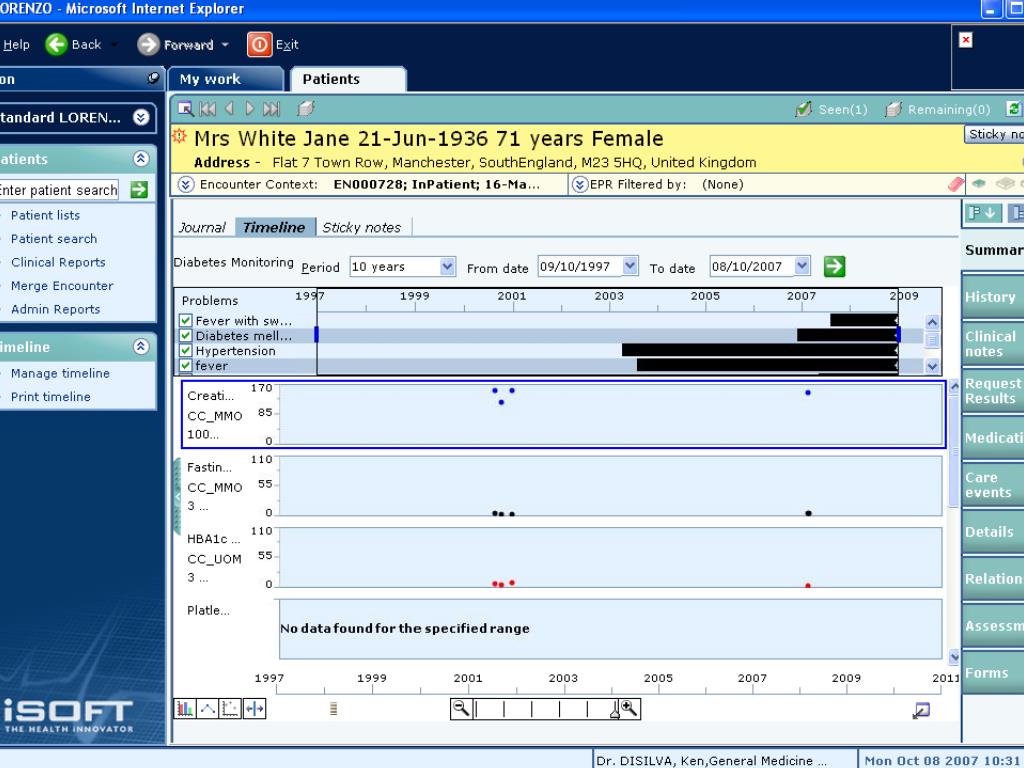Go to next patient record
Screen dimensions: 1024x768
click(249, 109)
